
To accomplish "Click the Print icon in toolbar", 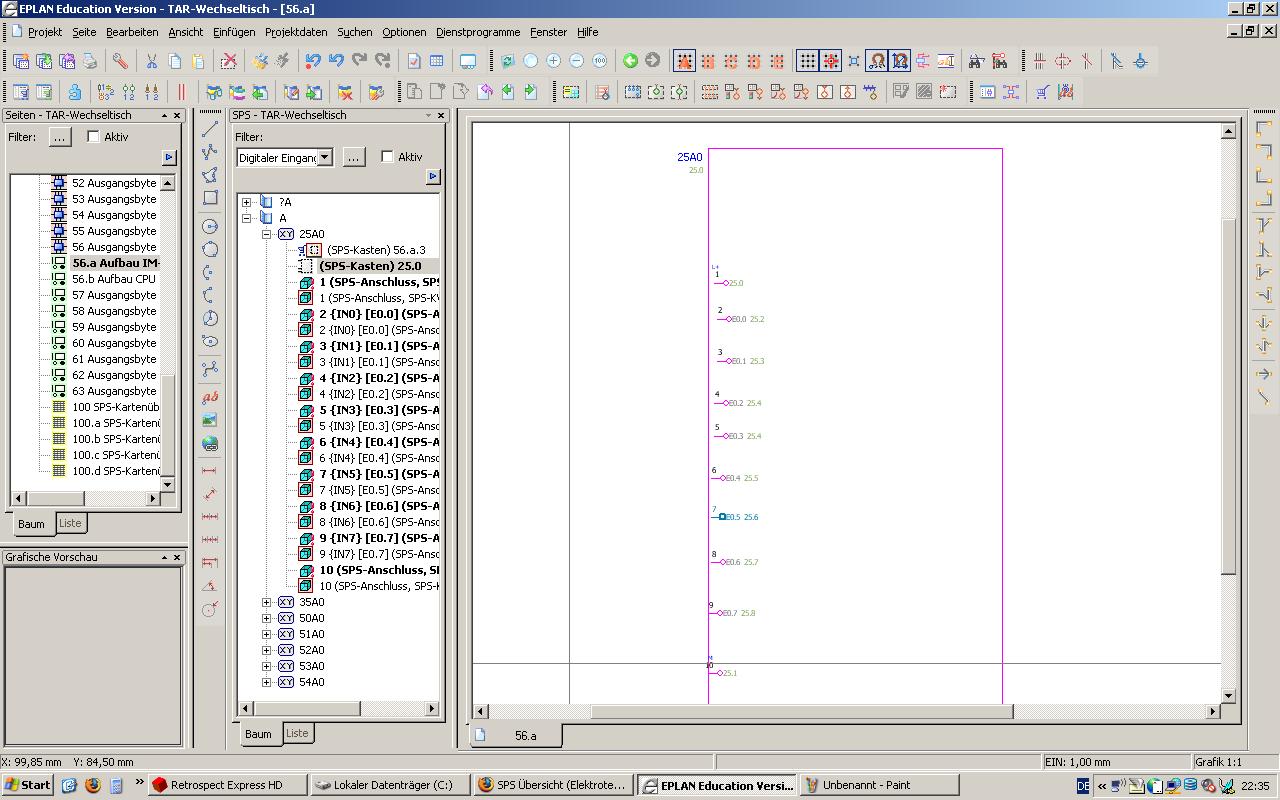I will click(x=89, y=61).
